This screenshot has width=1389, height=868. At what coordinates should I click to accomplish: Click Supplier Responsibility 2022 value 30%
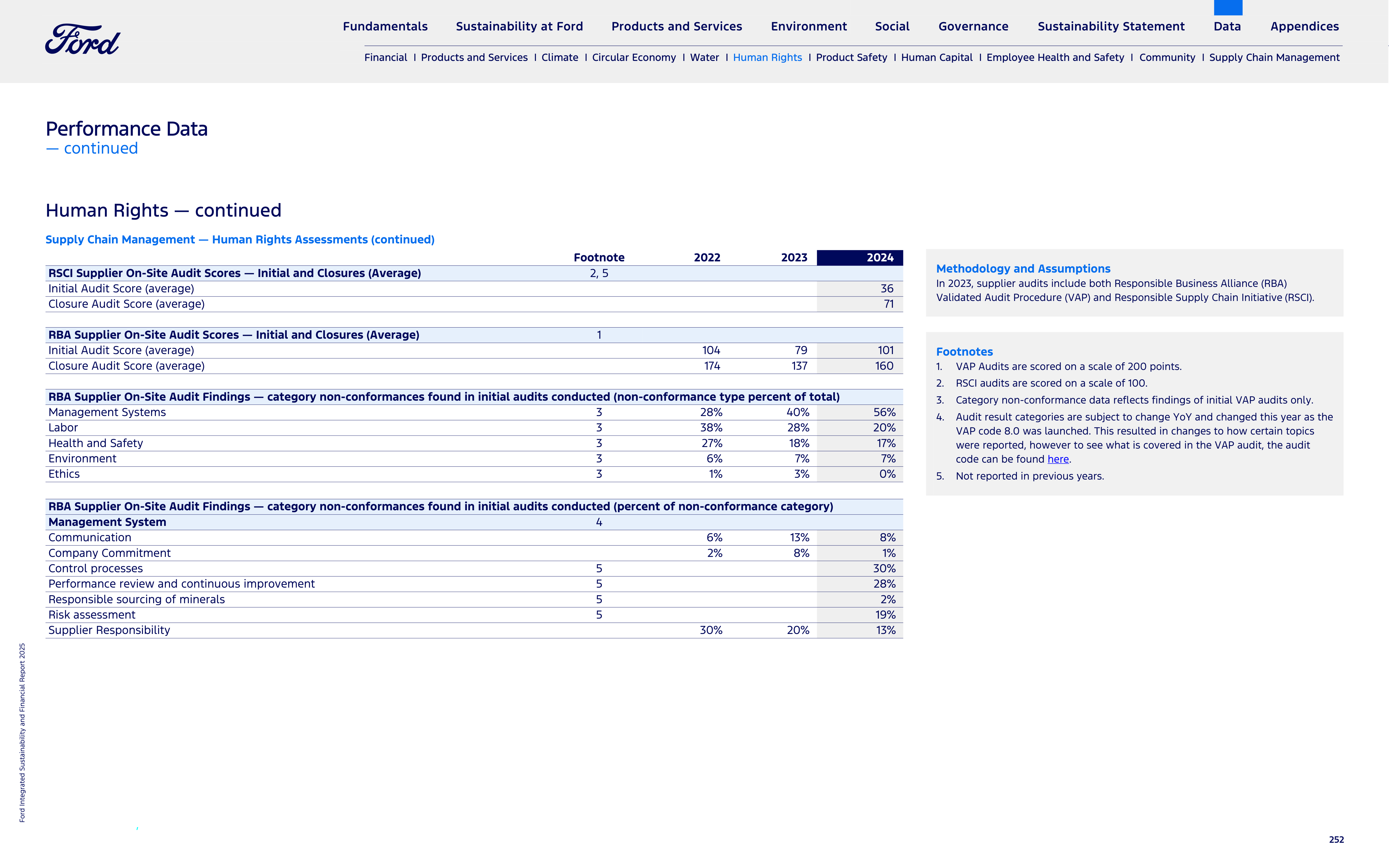(711, 630)
